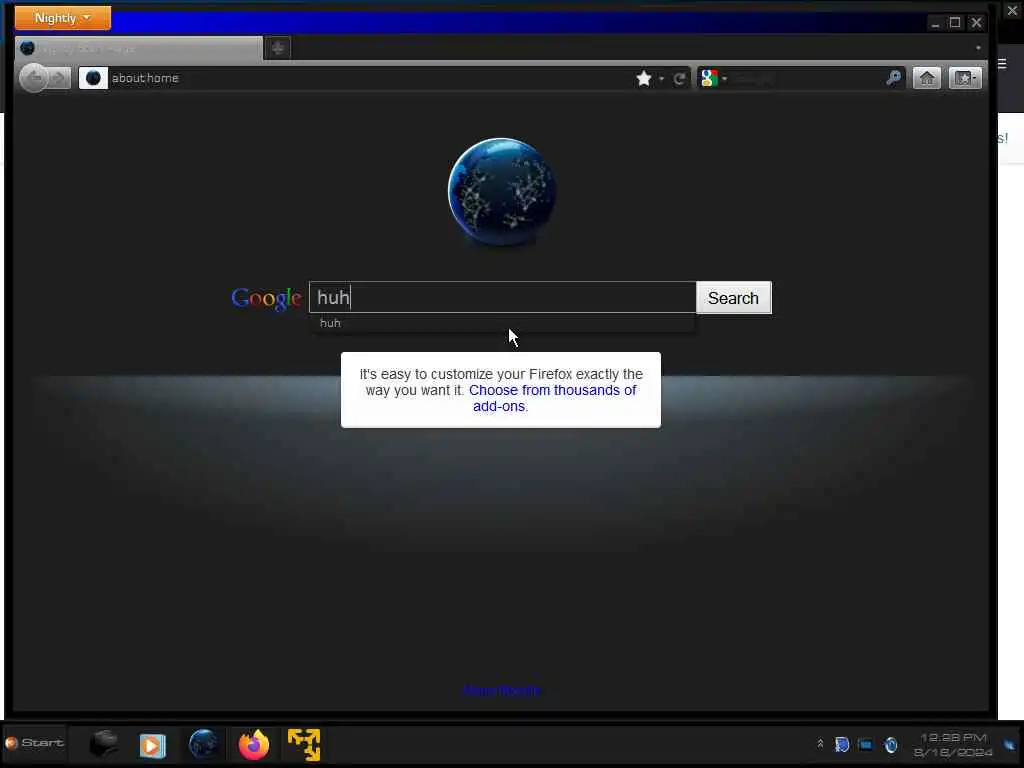Click into the Google search field containing huh
The width and height of the screenshot is (1024, 768).
tap(502, 298)
